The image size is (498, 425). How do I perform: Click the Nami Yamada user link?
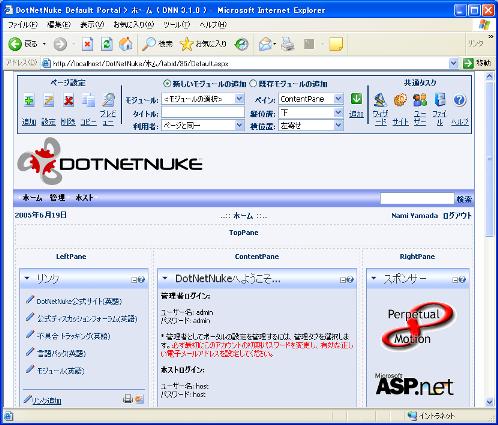point(414,216)
